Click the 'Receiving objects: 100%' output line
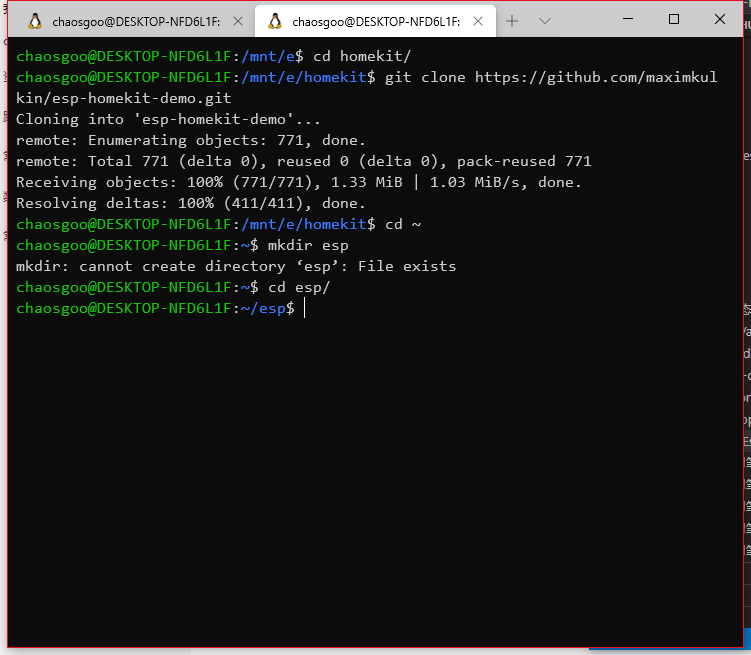Screen dimensions: 751x655 point(298,182)
